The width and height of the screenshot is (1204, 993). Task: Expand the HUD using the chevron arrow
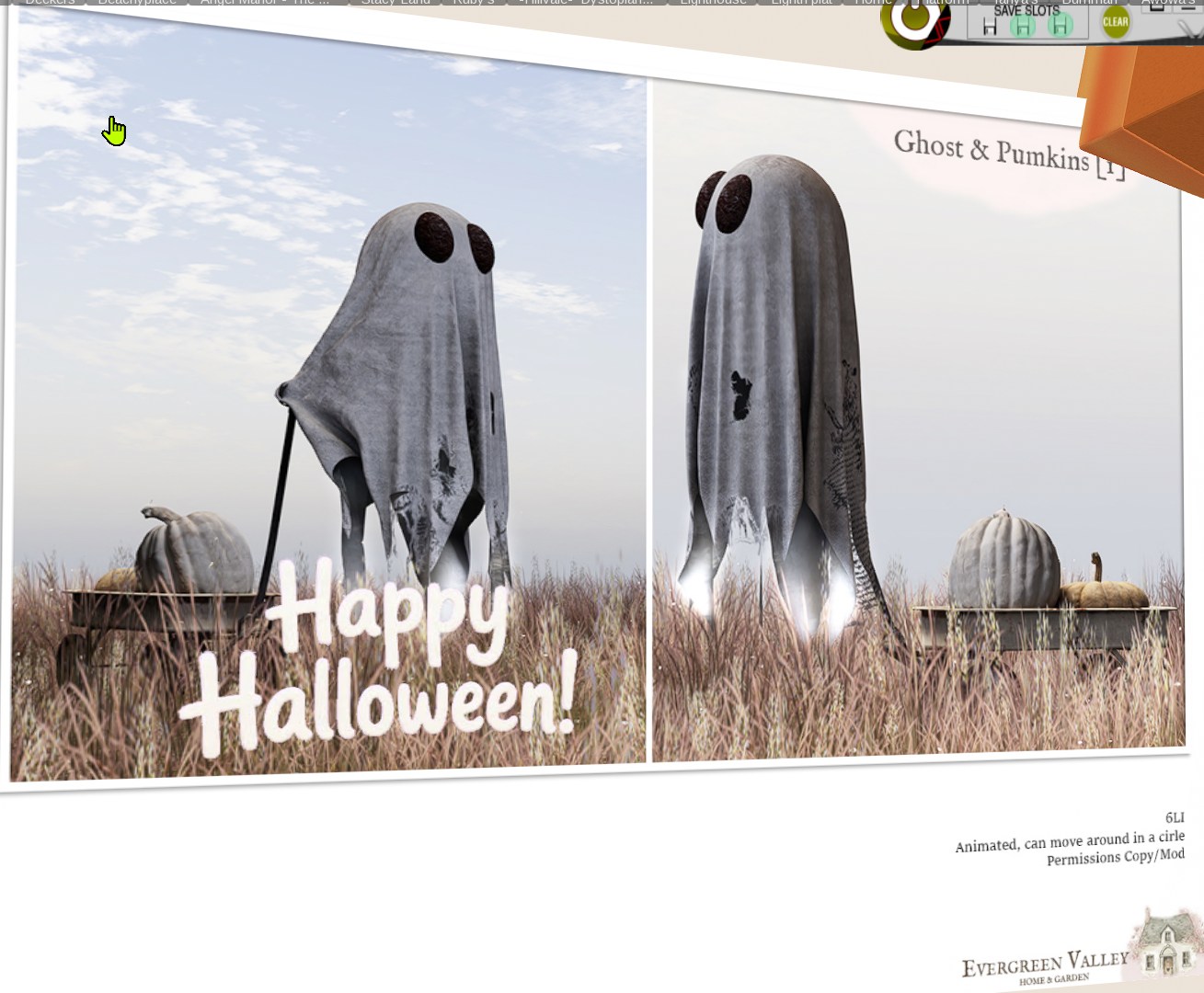(x=1191, y=29)
